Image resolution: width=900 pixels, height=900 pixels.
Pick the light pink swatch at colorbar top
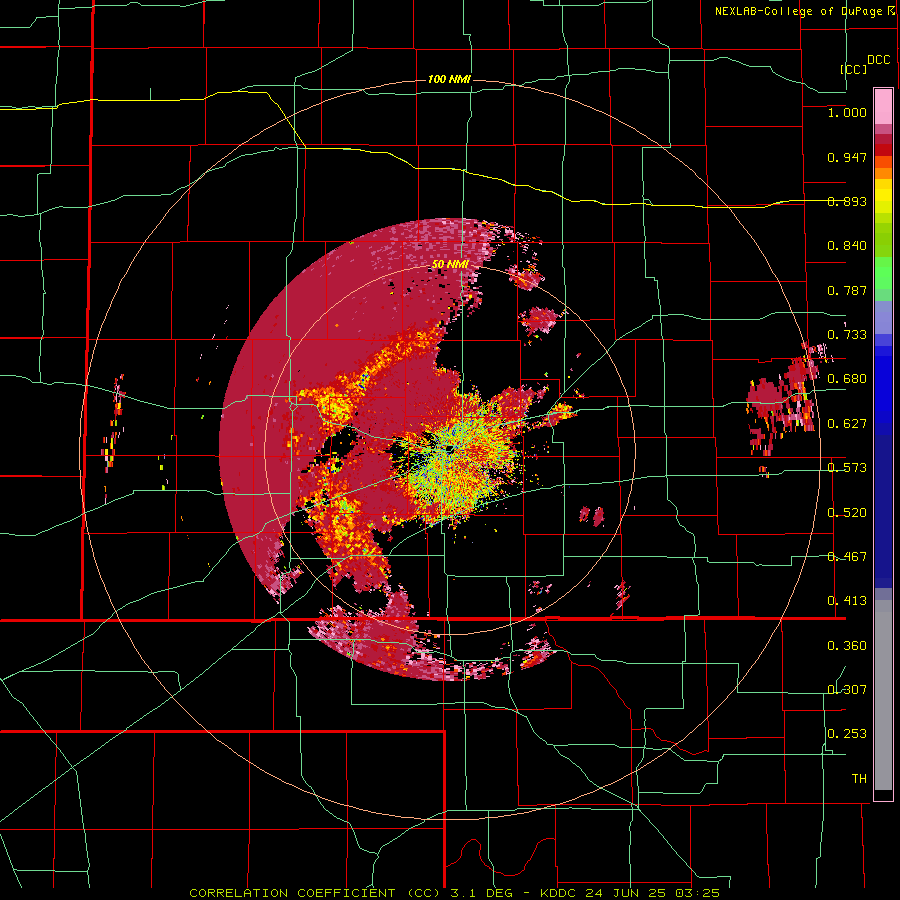883,106
